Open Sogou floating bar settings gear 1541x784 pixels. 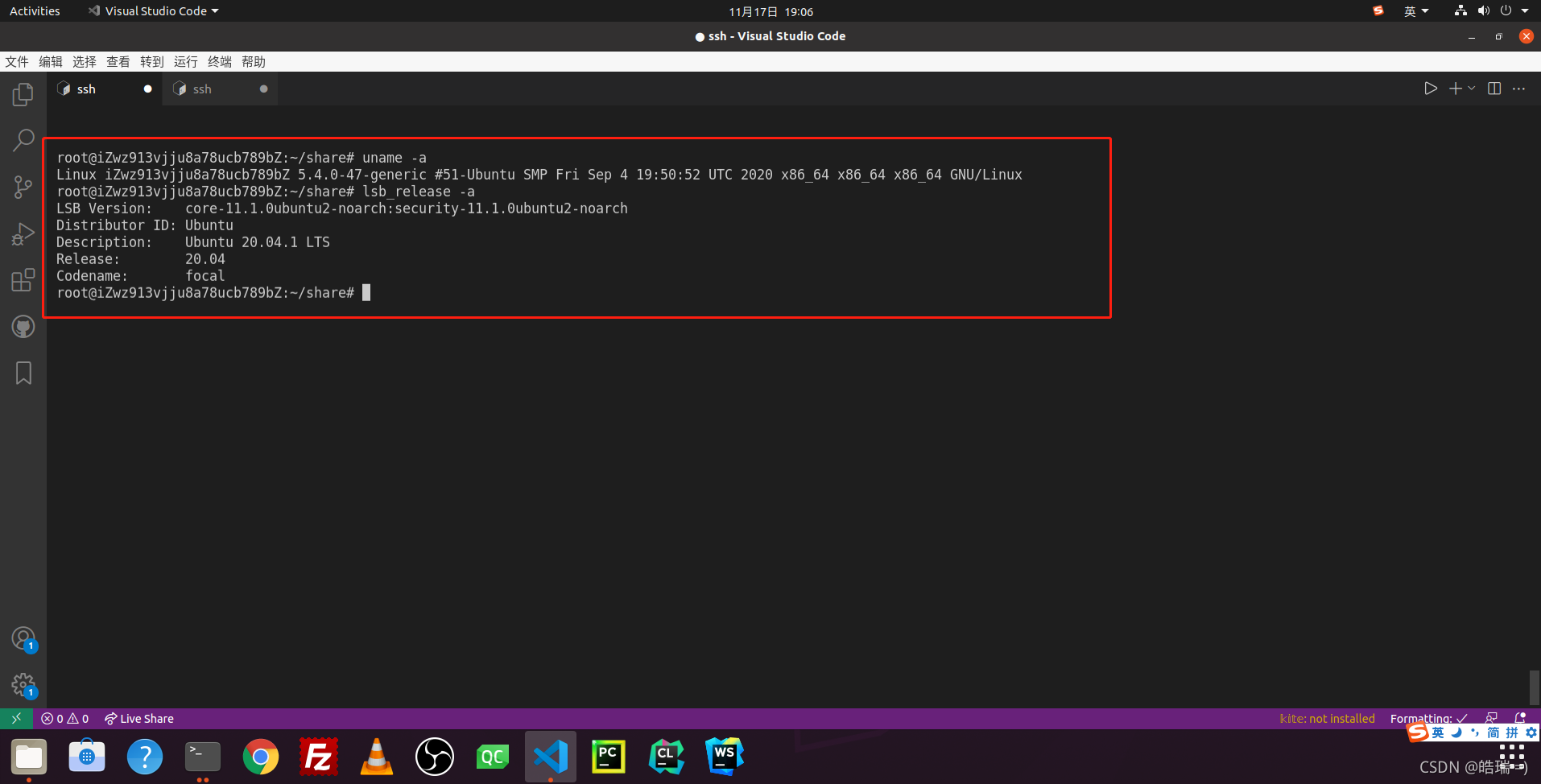pyautogui.click(x=1531, y=732)
